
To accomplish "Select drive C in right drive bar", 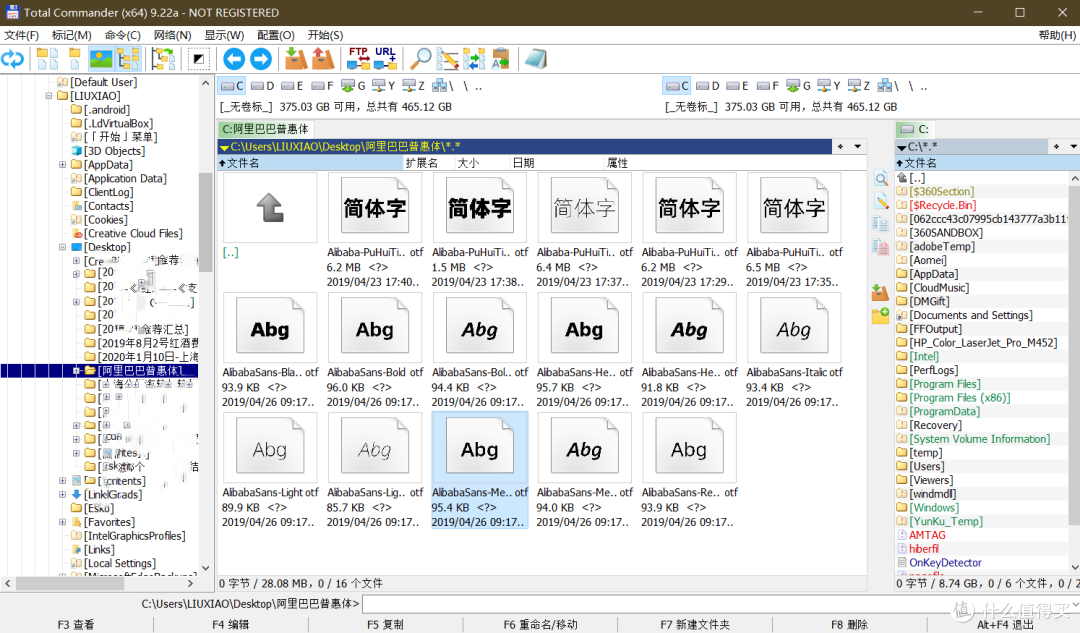I will 676,86.
